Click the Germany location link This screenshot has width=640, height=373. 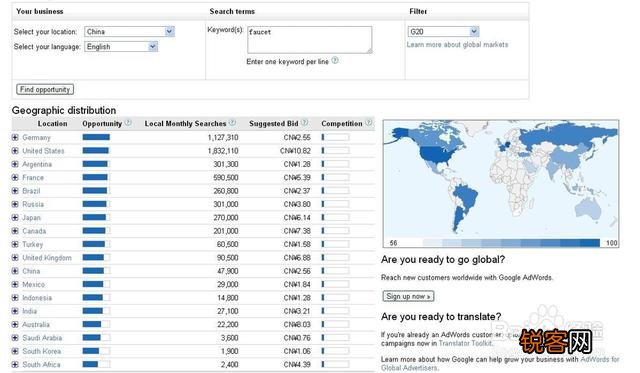coord(36,138)
